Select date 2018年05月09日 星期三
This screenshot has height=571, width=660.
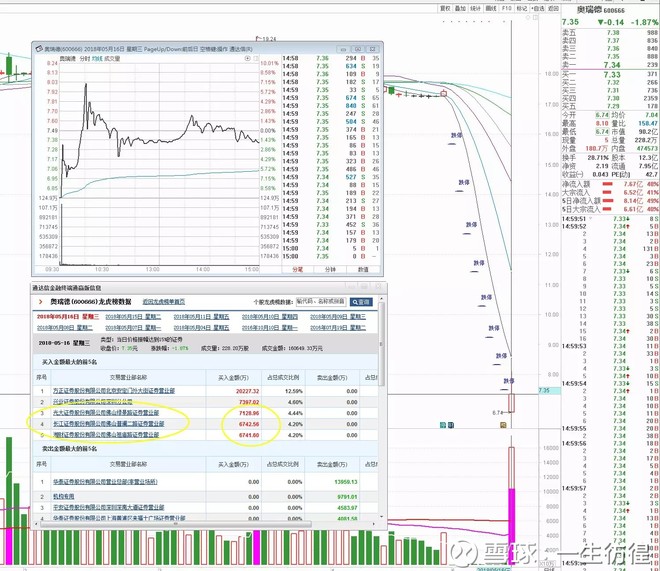click(x=338, y=316)
